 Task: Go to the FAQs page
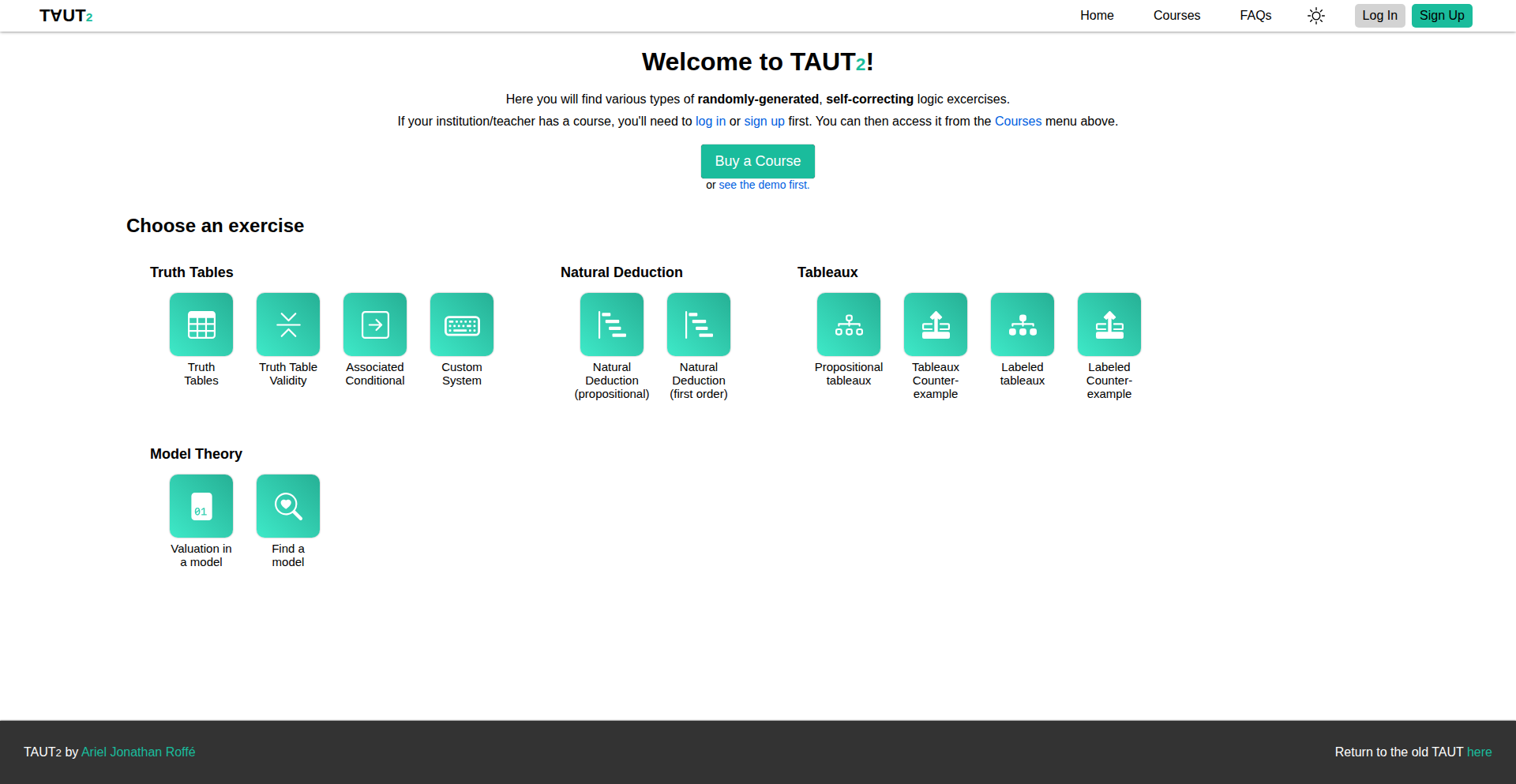coord(1255,15)
